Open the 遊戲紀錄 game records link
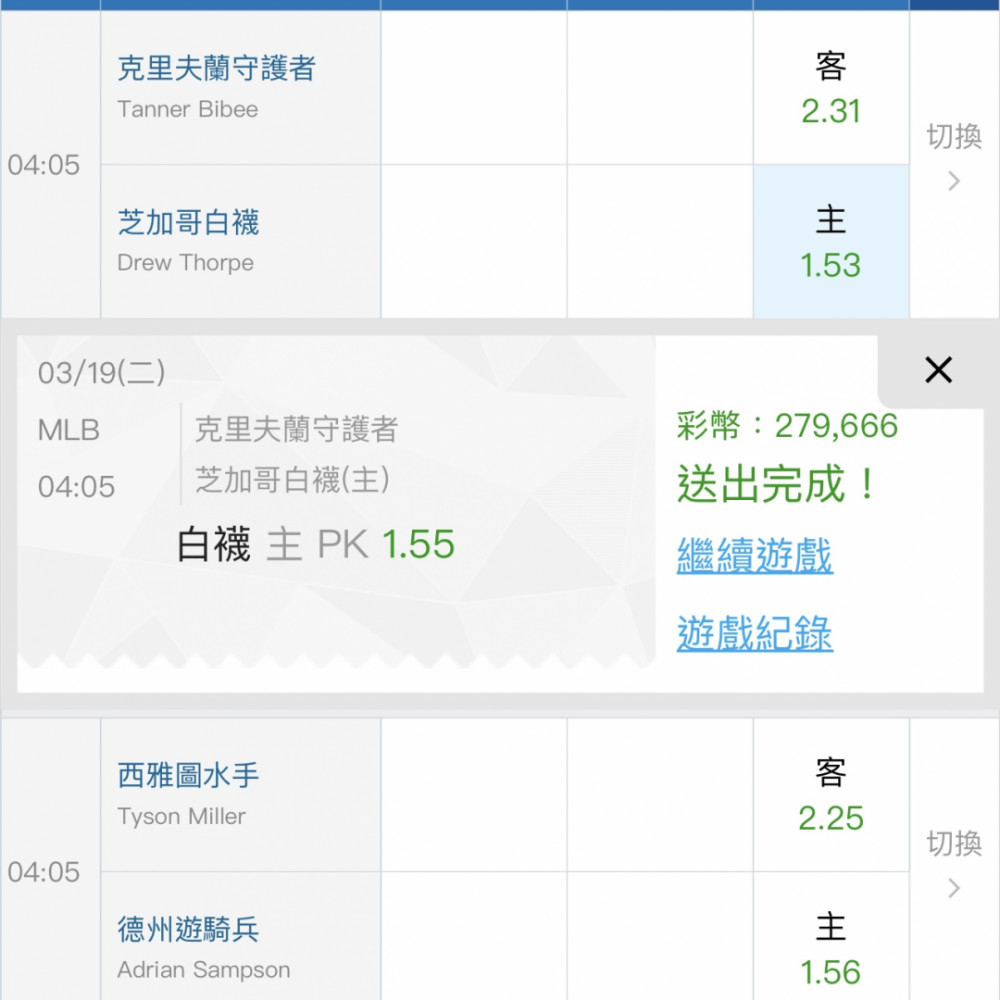 754,633
